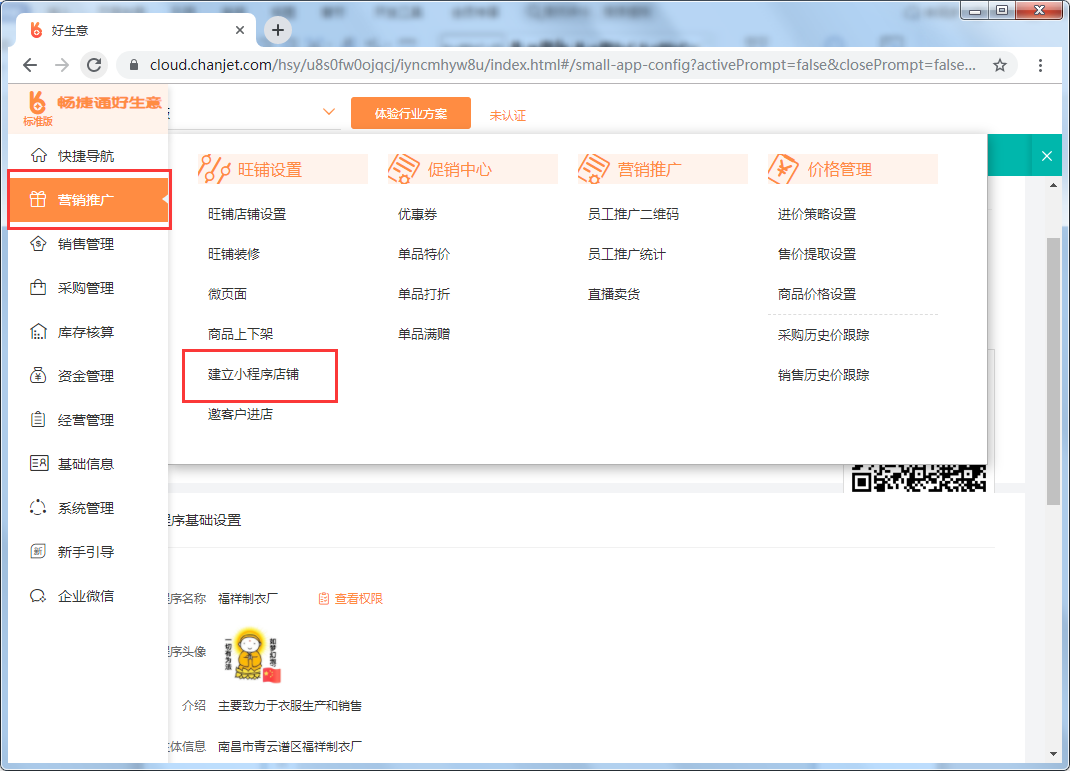
Task: Click the 营销推广 header icon in menu panel
Action: (594, 169)
